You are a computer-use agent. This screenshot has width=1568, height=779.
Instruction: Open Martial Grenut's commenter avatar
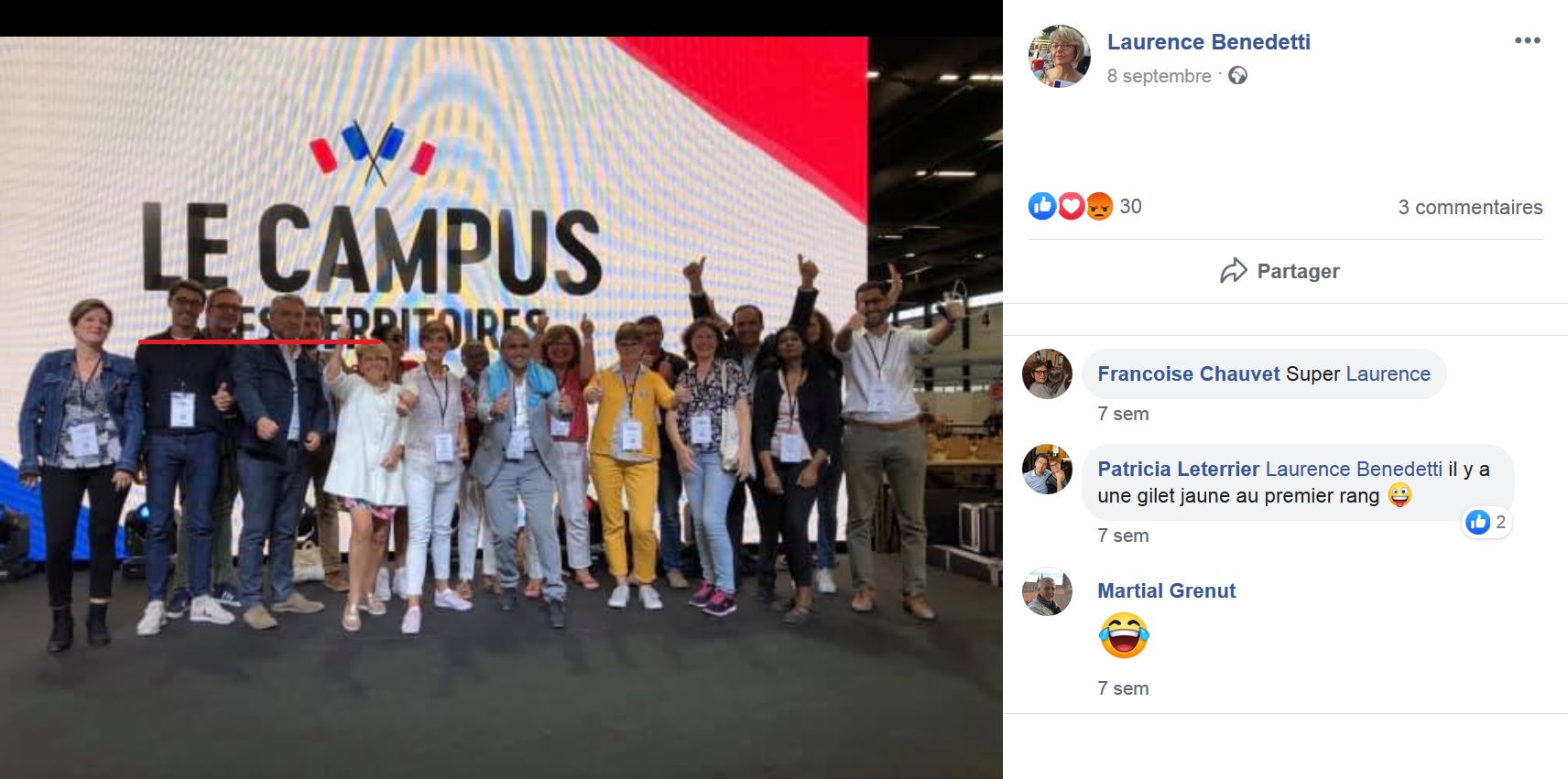click(1047, 590)
